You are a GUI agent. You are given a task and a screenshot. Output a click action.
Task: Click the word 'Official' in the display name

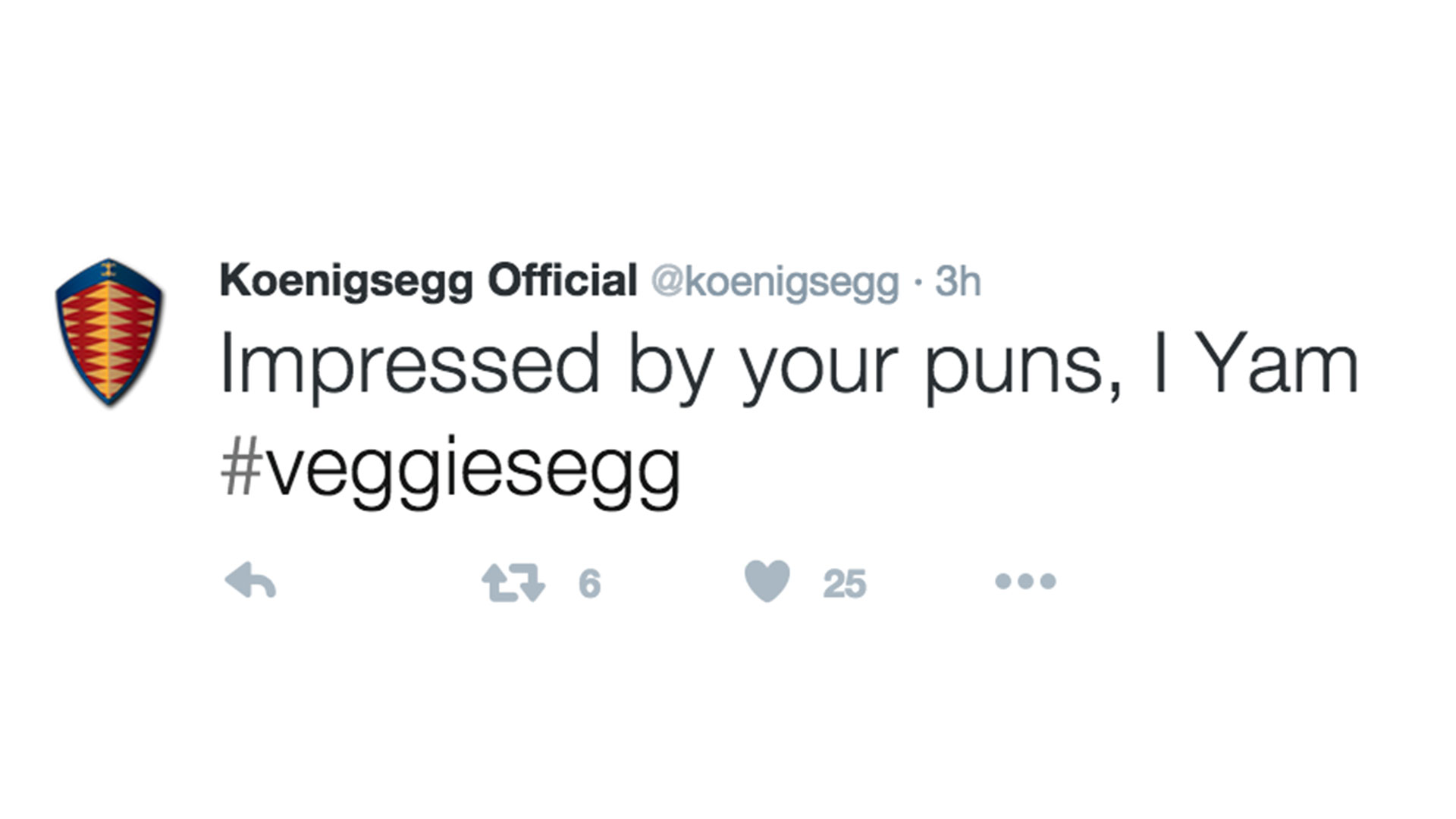561,281
